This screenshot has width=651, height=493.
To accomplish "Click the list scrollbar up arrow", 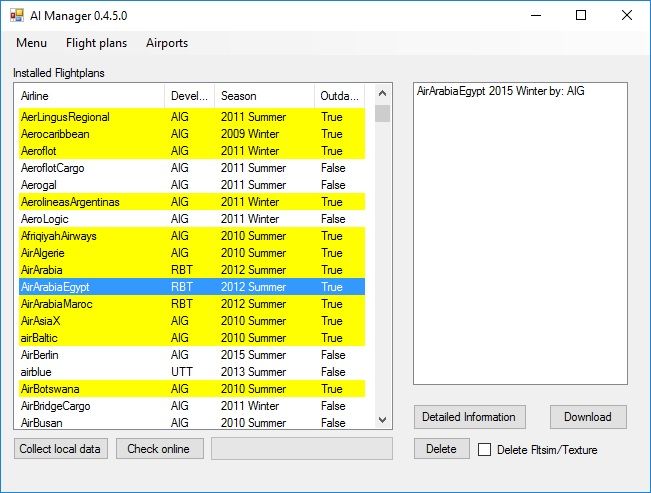I will pos(382,93).
